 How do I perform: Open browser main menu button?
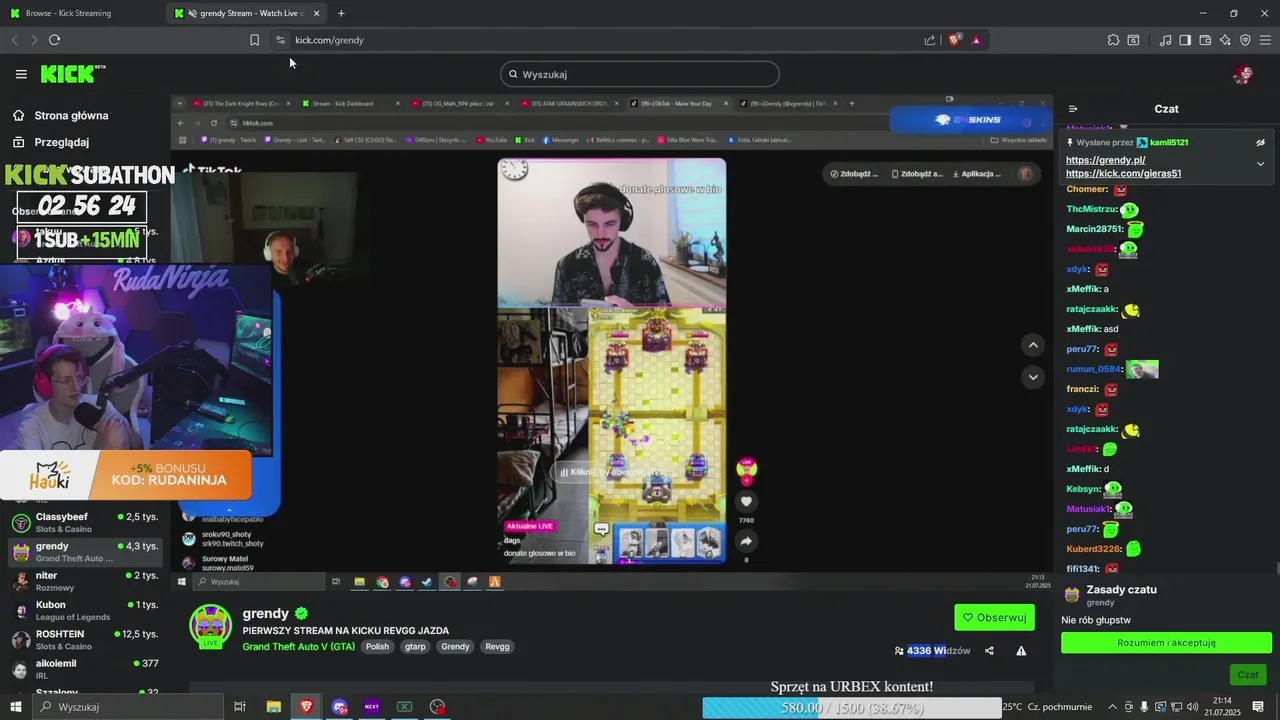point(1265,40)
